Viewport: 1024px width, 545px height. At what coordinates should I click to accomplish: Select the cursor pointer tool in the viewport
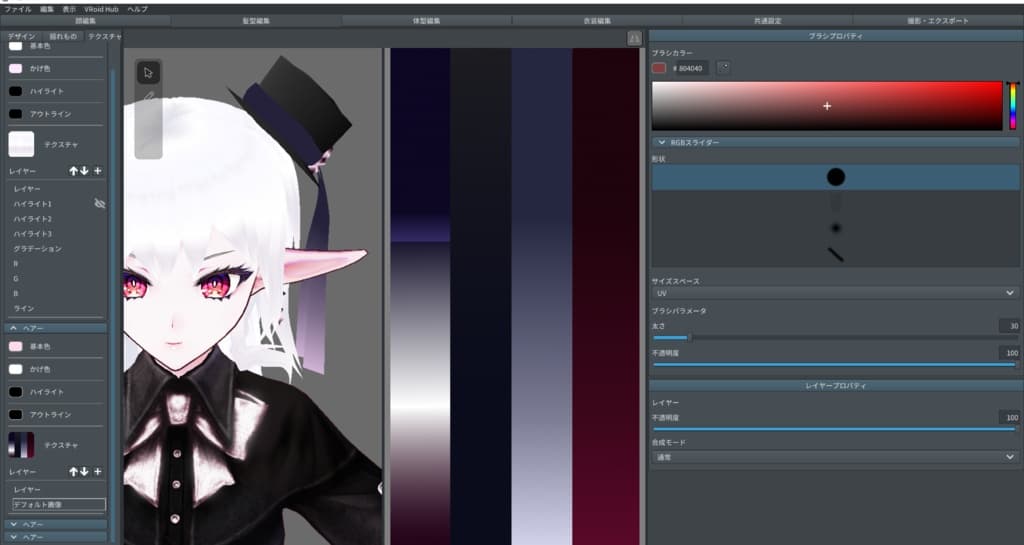pyautogui.click(x=148, y=72)
